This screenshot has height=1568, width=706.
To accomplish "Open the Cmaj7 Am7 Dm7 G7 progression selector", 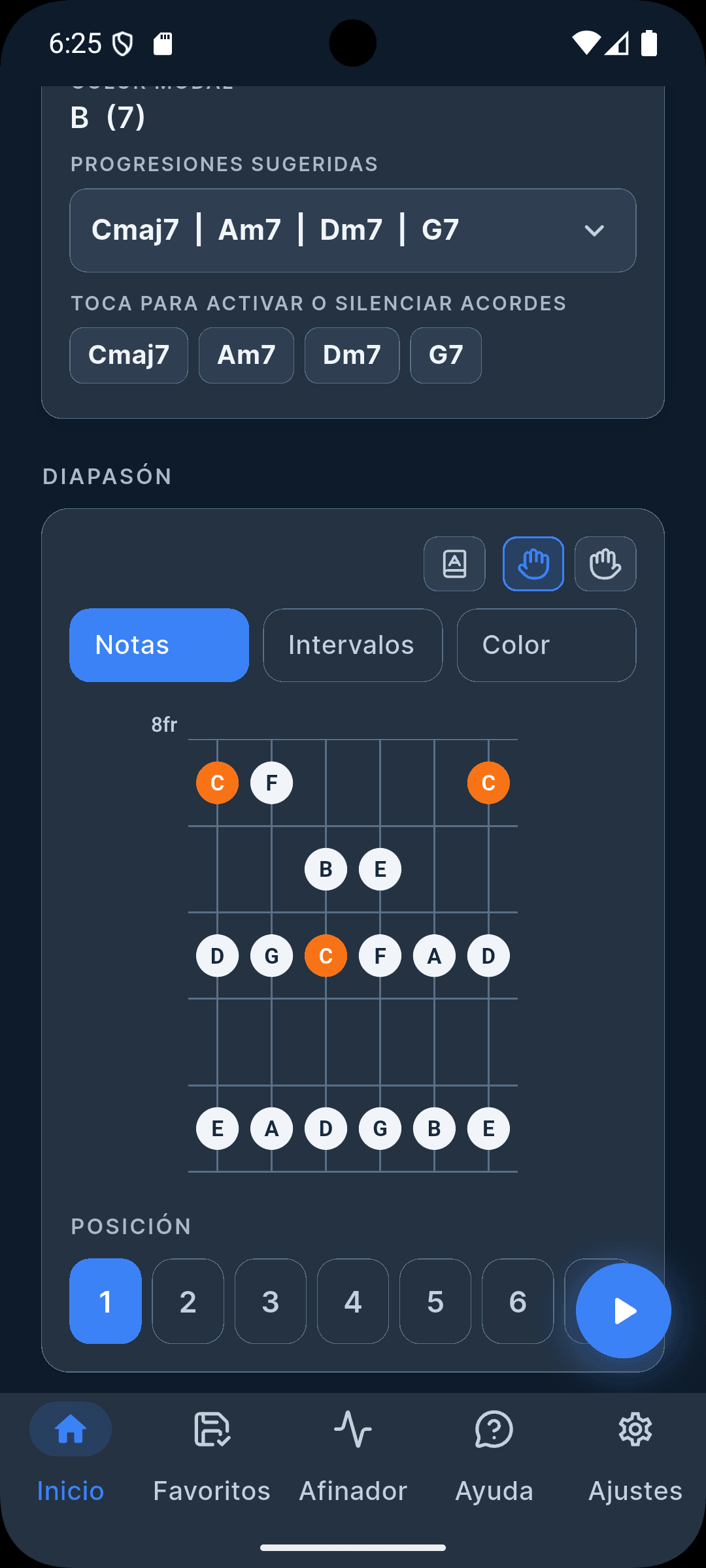I will click(353, 231).
